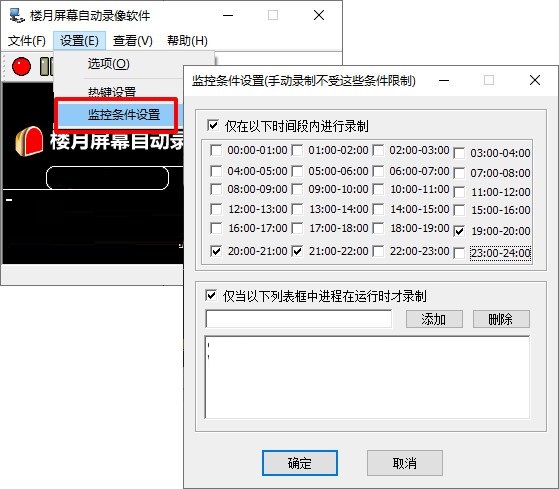Open the 查看(V) menu
Screen dimensions: 559x489
coord(133,41)
